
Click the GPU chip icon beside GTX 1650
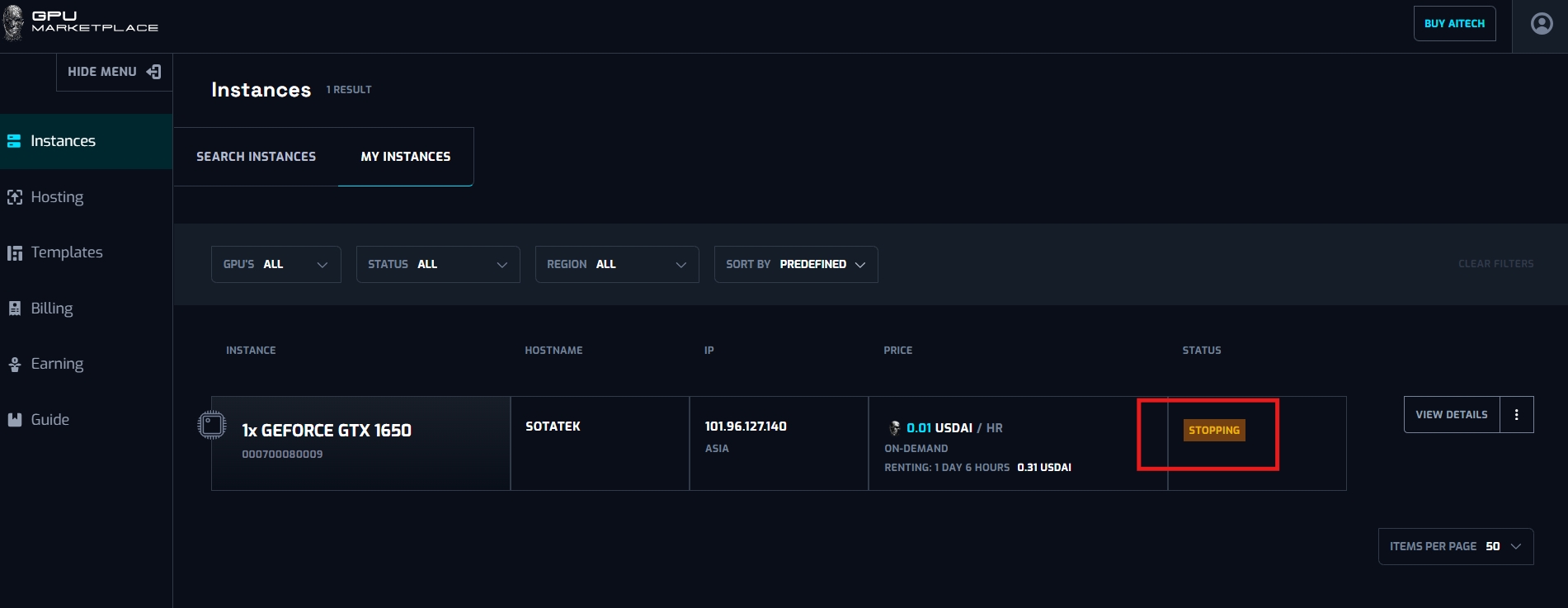tap(212, 425)
